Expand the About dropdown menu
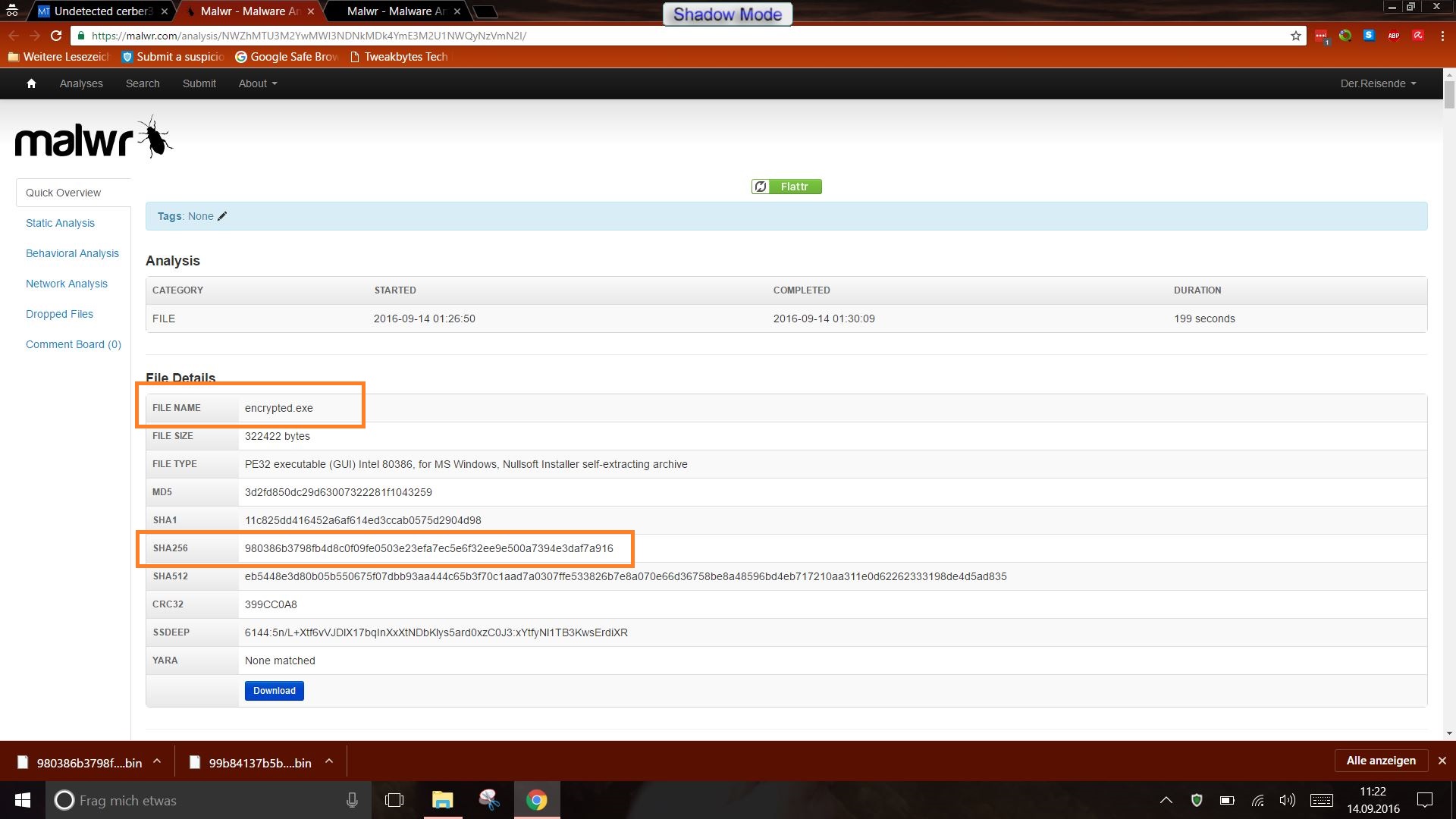Screen dimensions: 1456x819 [258, 83]
